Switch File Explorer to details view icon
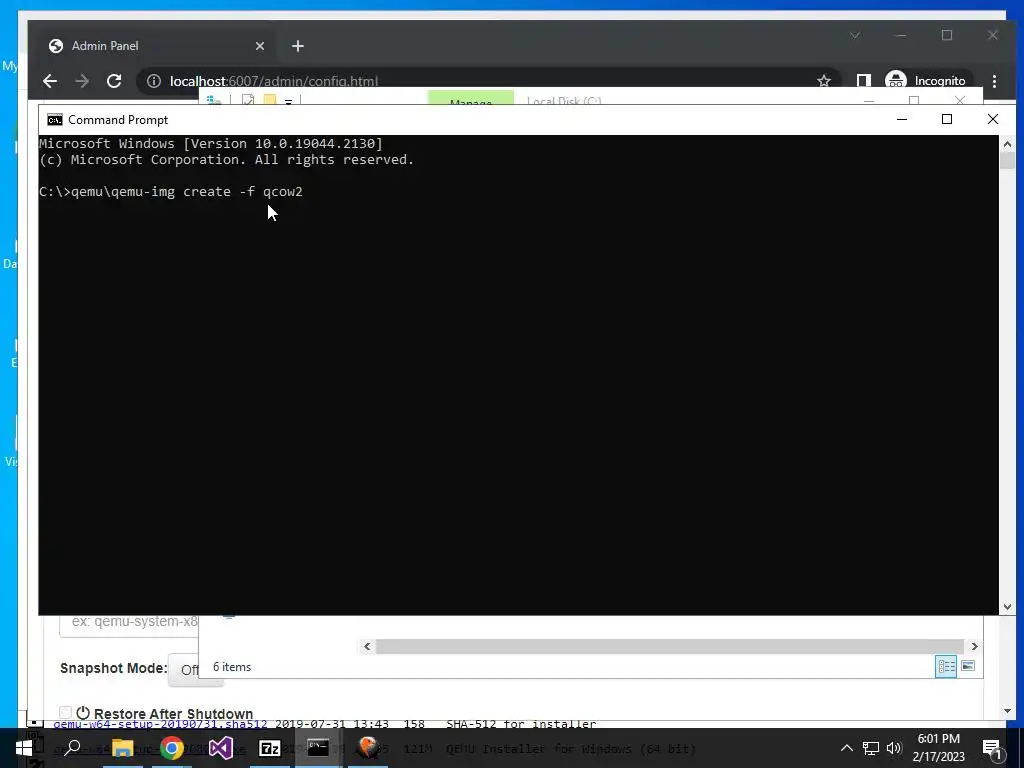 pyautogui.click(x=946, y=666)
